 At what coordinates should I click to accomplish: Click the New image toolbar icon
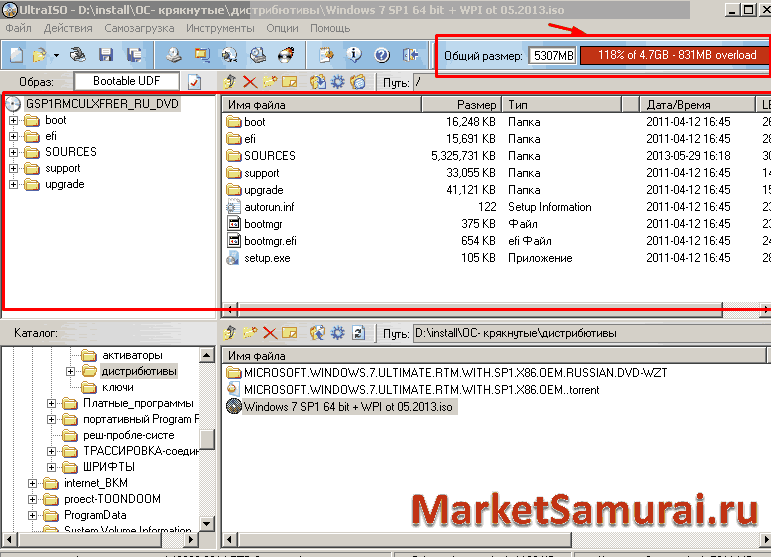coord(17,55)
